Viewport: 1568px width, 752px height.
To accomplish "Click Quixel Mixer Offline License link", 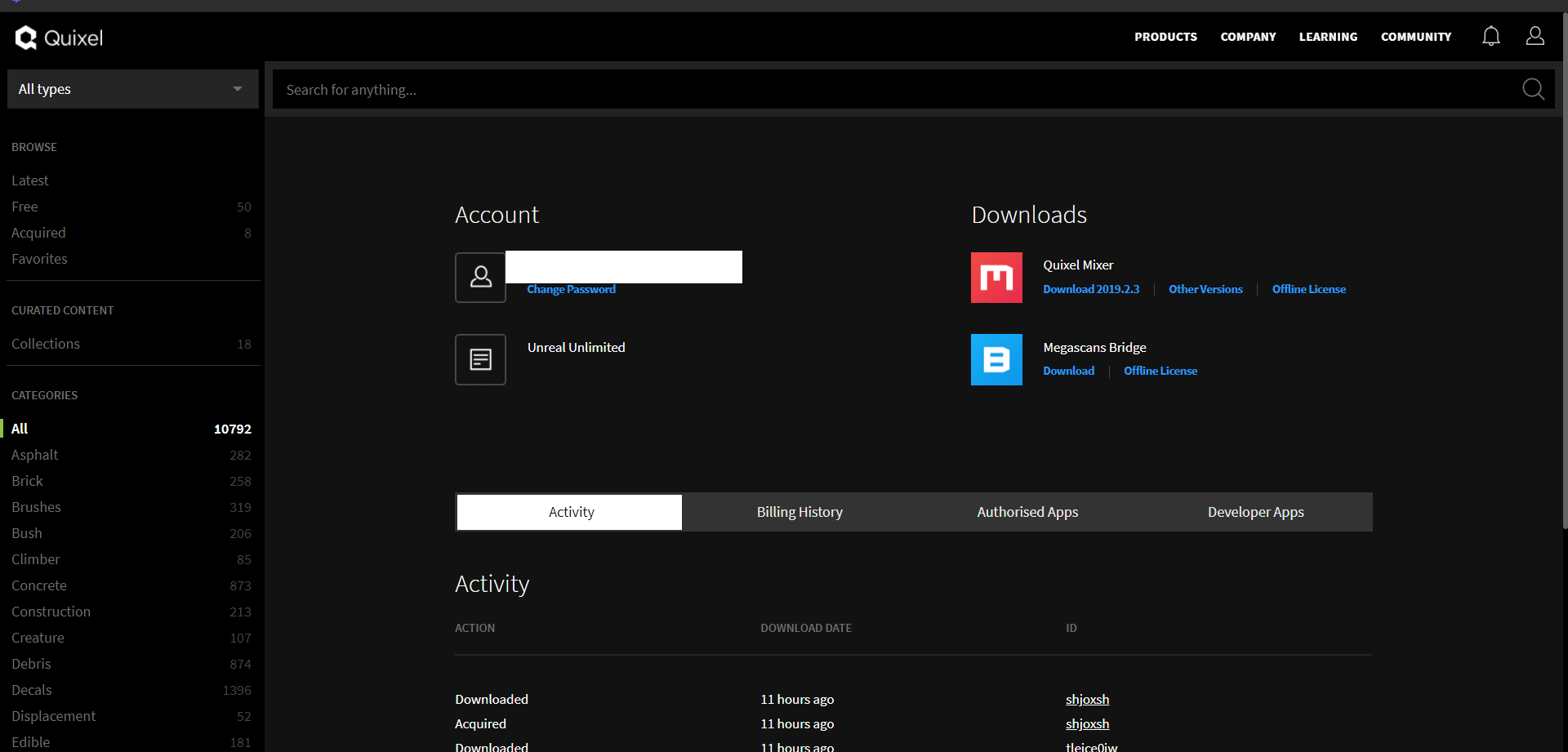I will tap(1309, 289).
